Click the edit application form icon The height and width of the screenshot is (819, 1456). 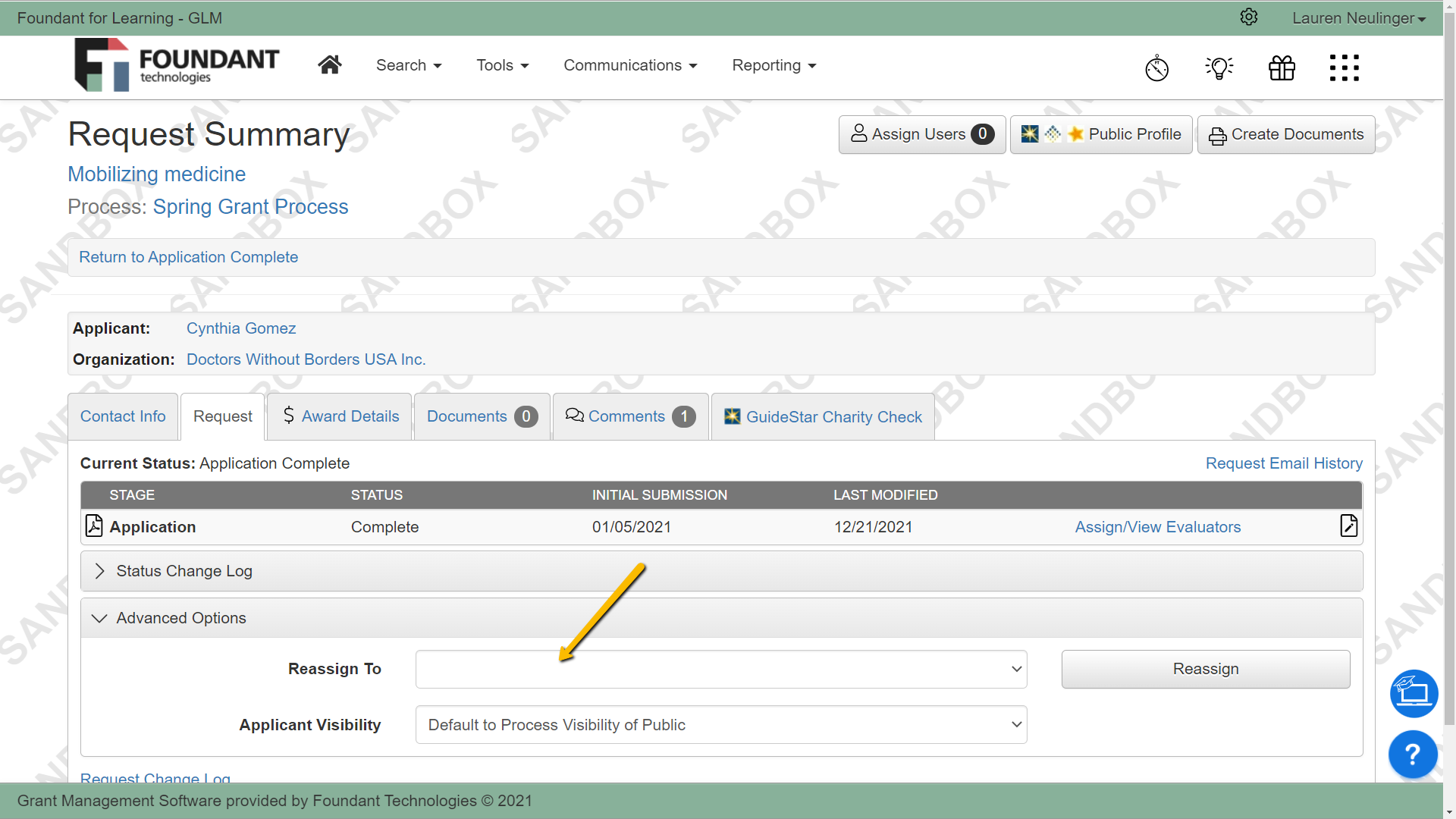tap(1349, 526)
